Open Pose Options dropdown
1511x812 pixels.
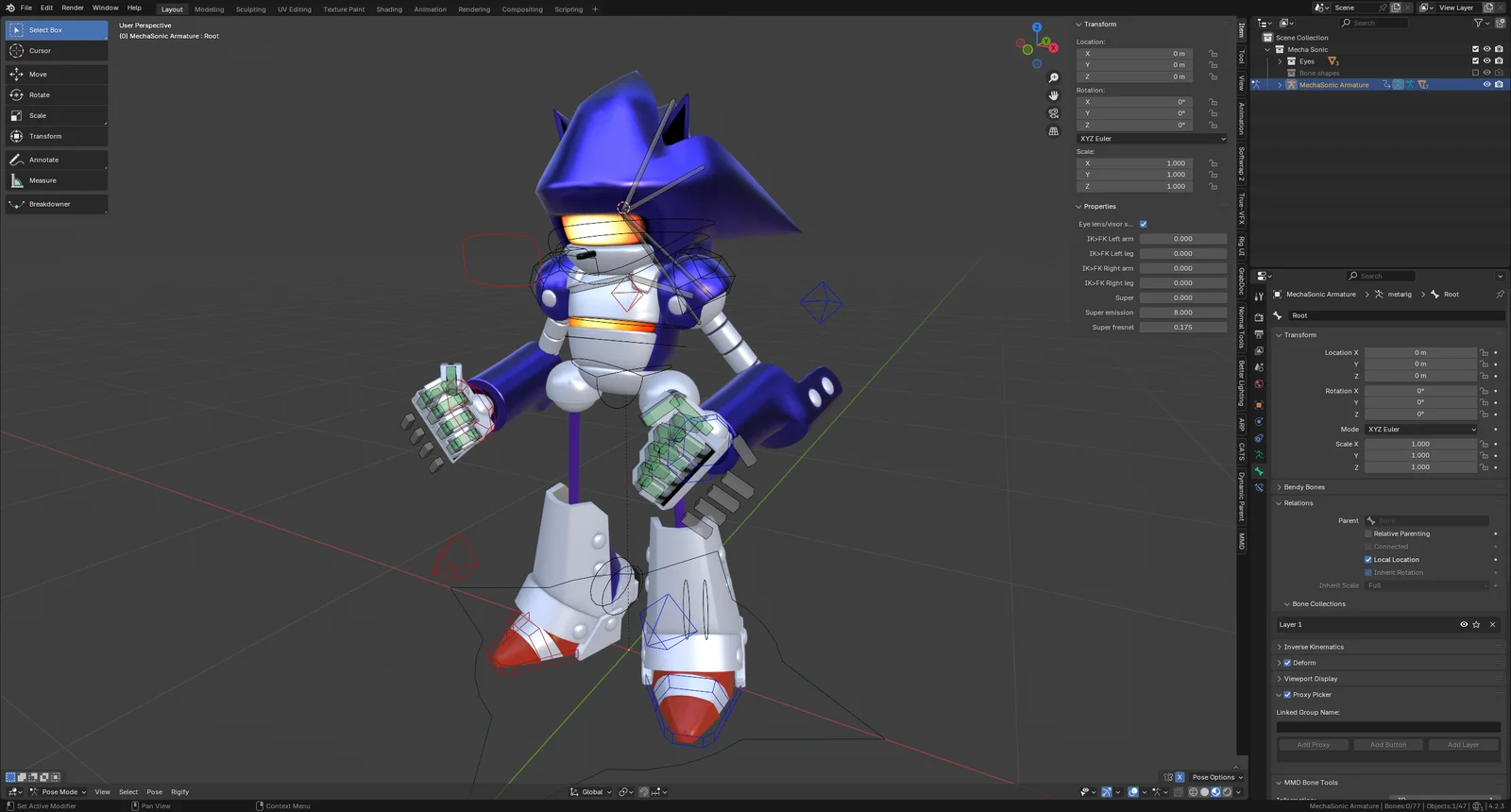(1217, 777)
